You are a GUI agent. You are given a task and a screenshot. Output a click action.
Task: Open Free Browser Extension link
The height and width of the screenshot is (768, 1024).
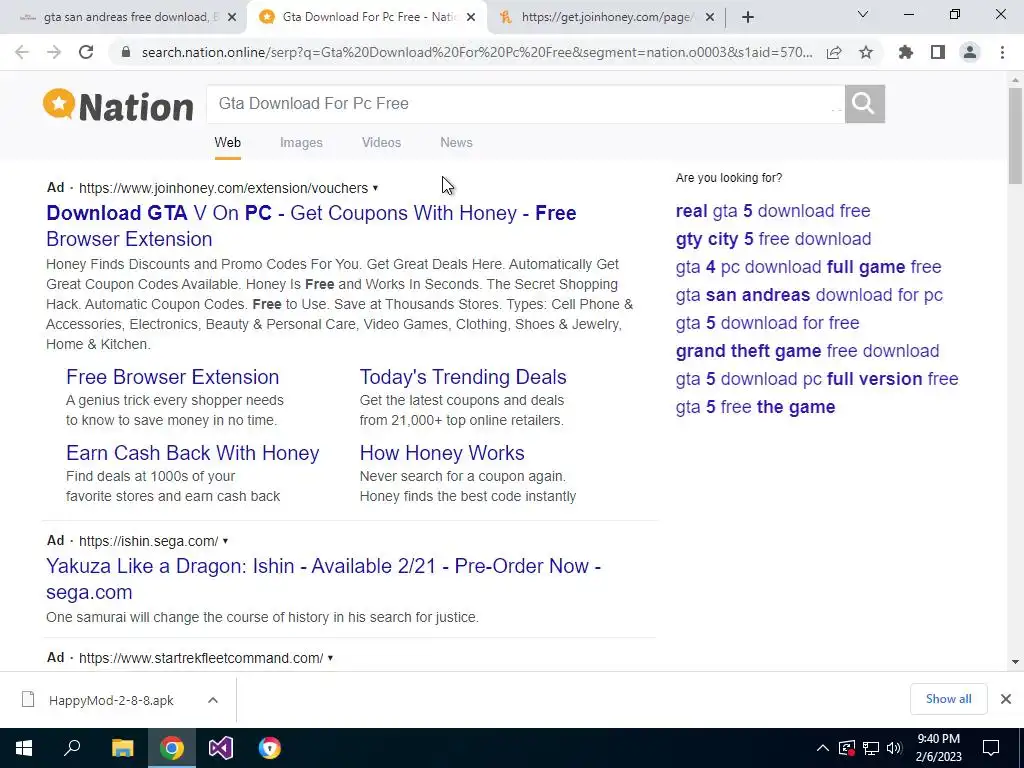click(172, 377)
